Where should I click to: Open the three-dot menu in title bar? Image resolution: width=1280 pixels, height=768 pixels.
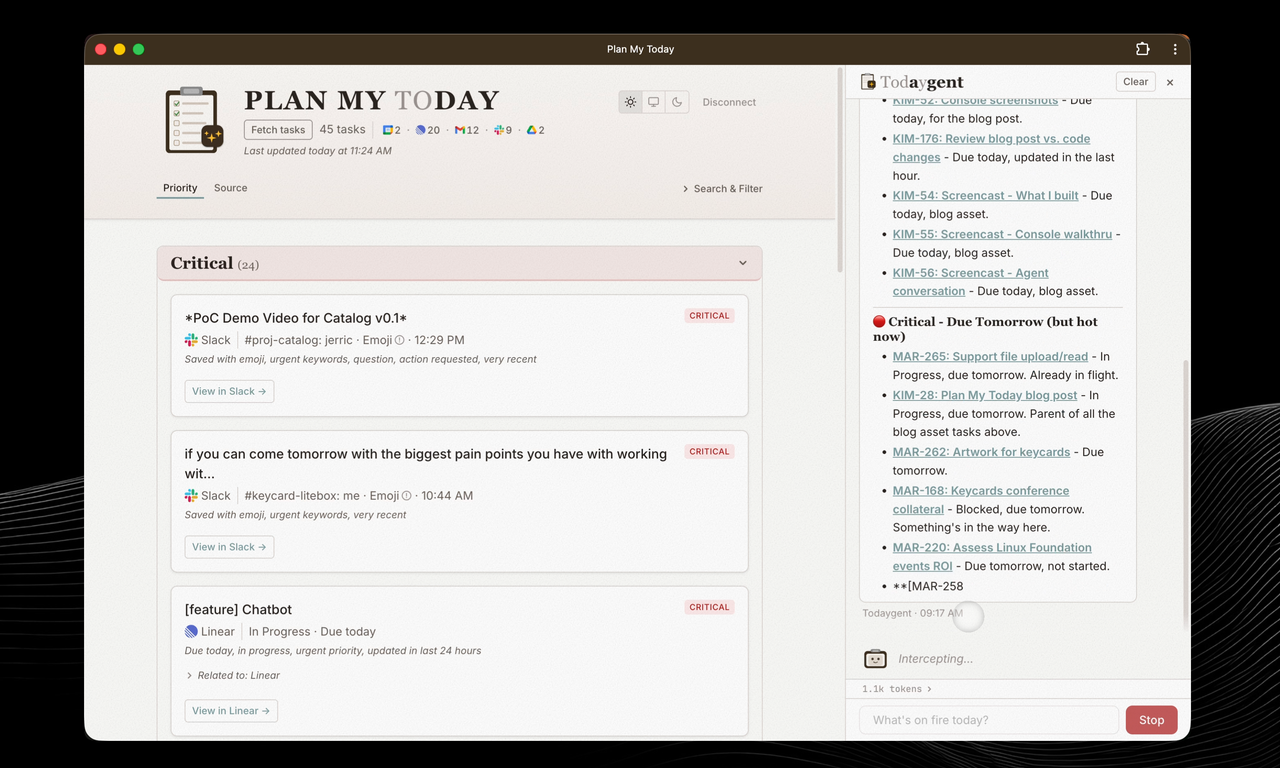point(1175,49)
